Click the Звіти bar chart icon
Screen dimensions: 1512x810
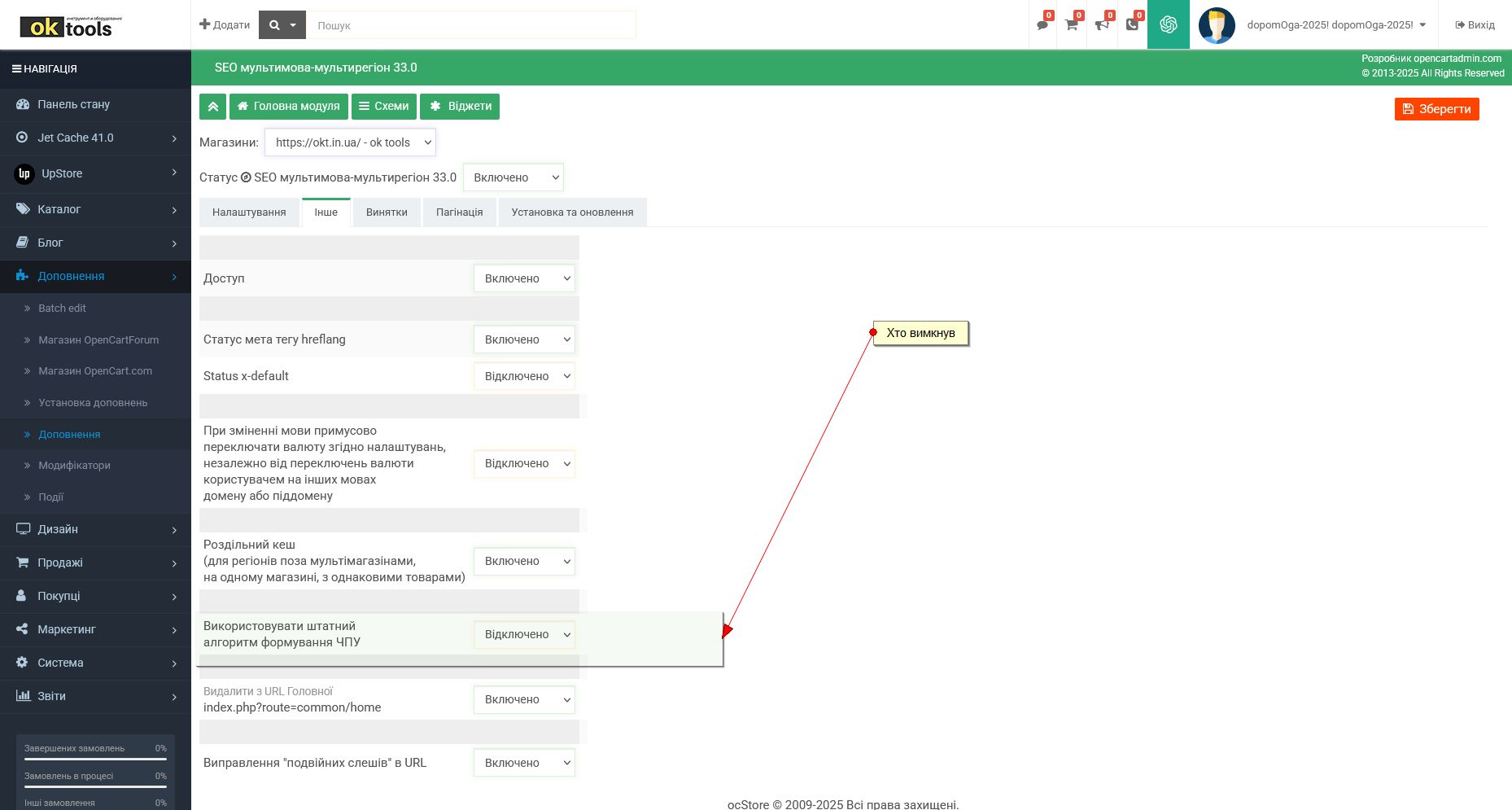[23, 696]
